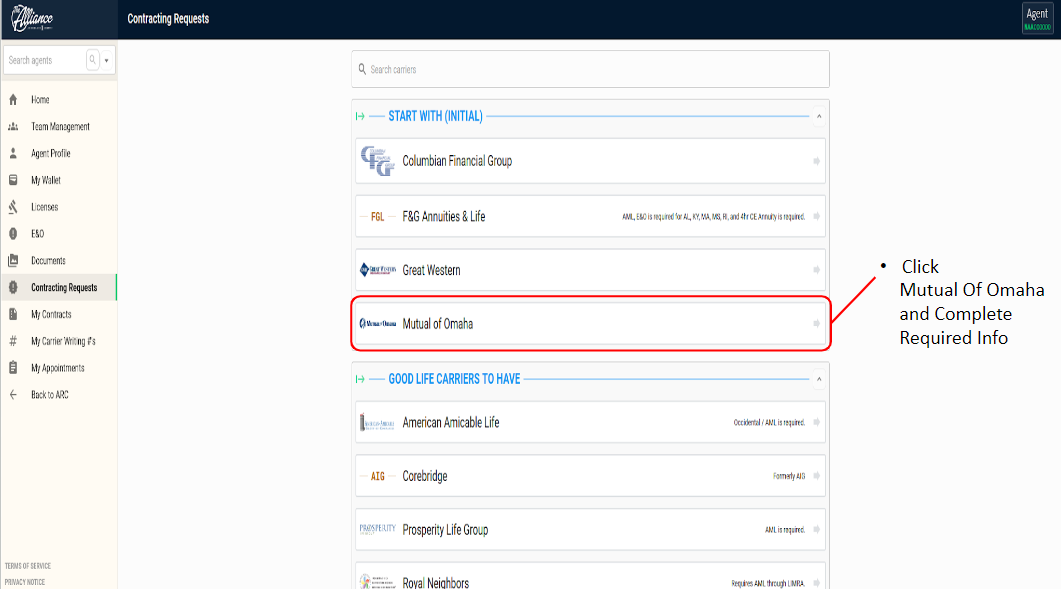The image size is (1061, 589).
Task: Click the My Wallet icon
Action: pyautogui.click(x=13, y=181)
